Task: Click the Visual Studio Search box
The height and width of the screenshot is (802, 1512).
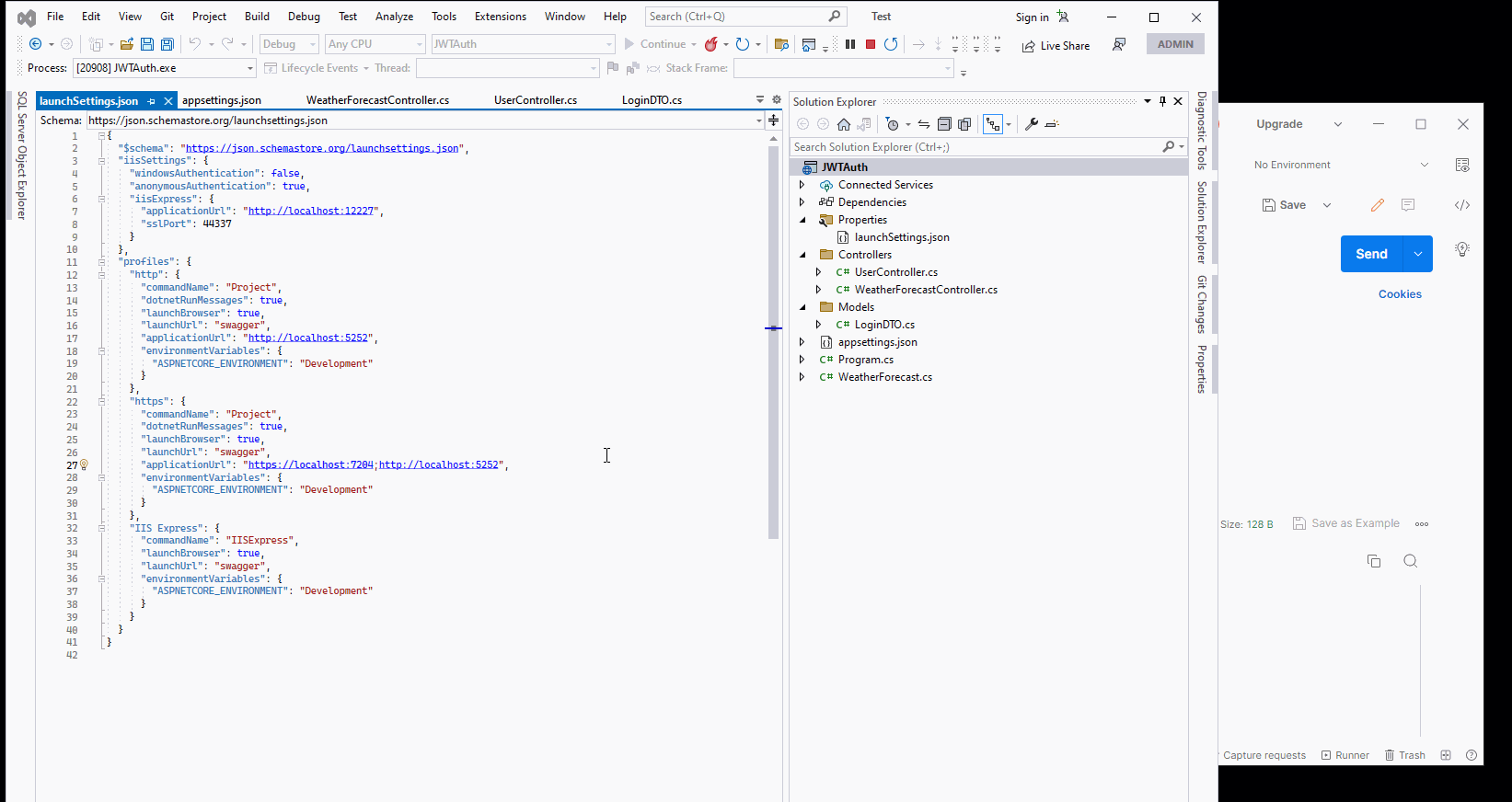Action: tap(744, 17)
